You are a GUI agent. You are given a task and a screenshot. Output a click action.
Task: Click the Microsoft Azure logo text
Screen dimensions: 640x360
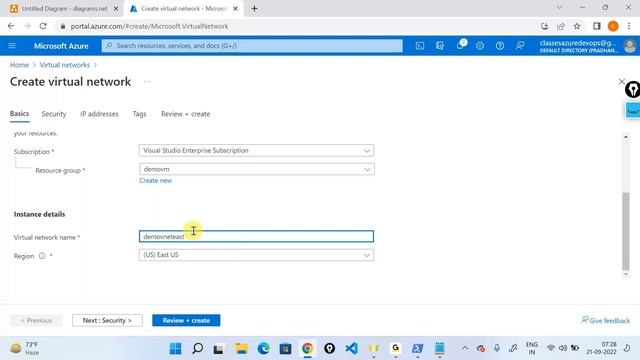pyautogui.click(x=61, y=46)
